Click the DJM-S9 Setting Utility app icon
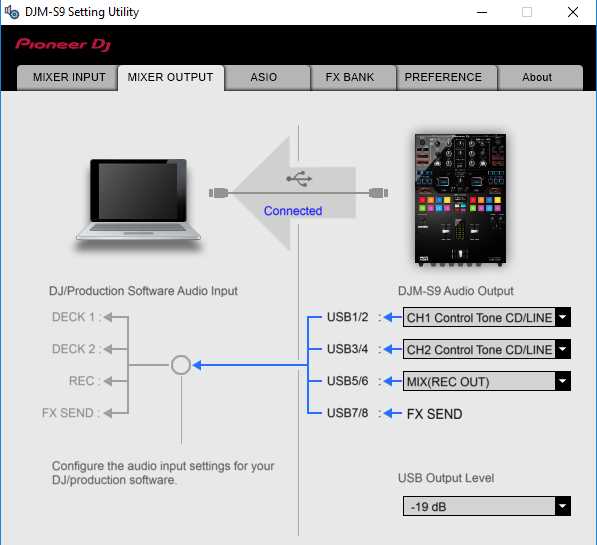 12,12
